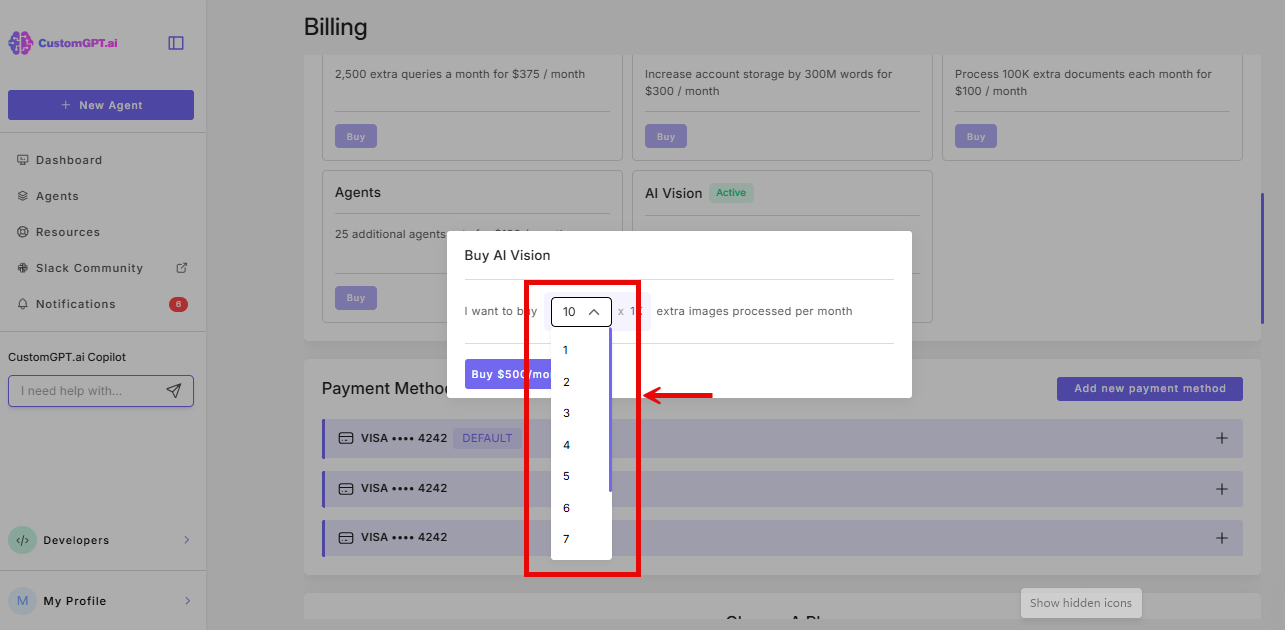Expand the second VISA payment method row
1285x630 pixels.
click(x=1221, y=488)
